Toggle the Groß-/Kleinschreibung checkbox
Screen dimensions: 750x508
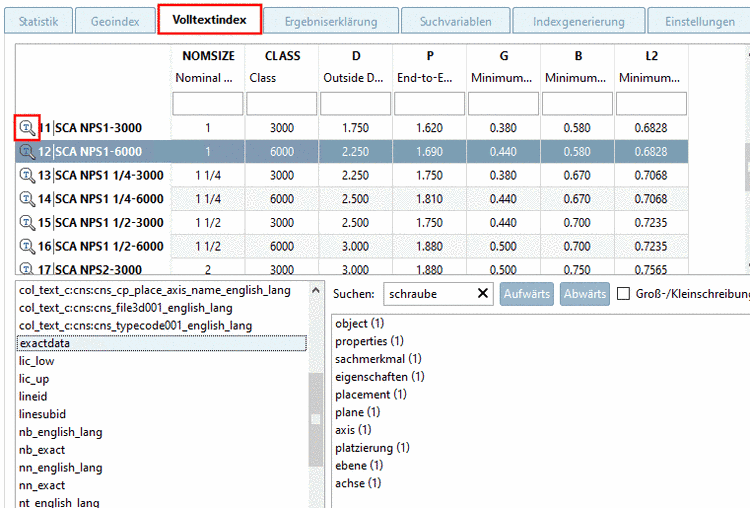[623, 294]
